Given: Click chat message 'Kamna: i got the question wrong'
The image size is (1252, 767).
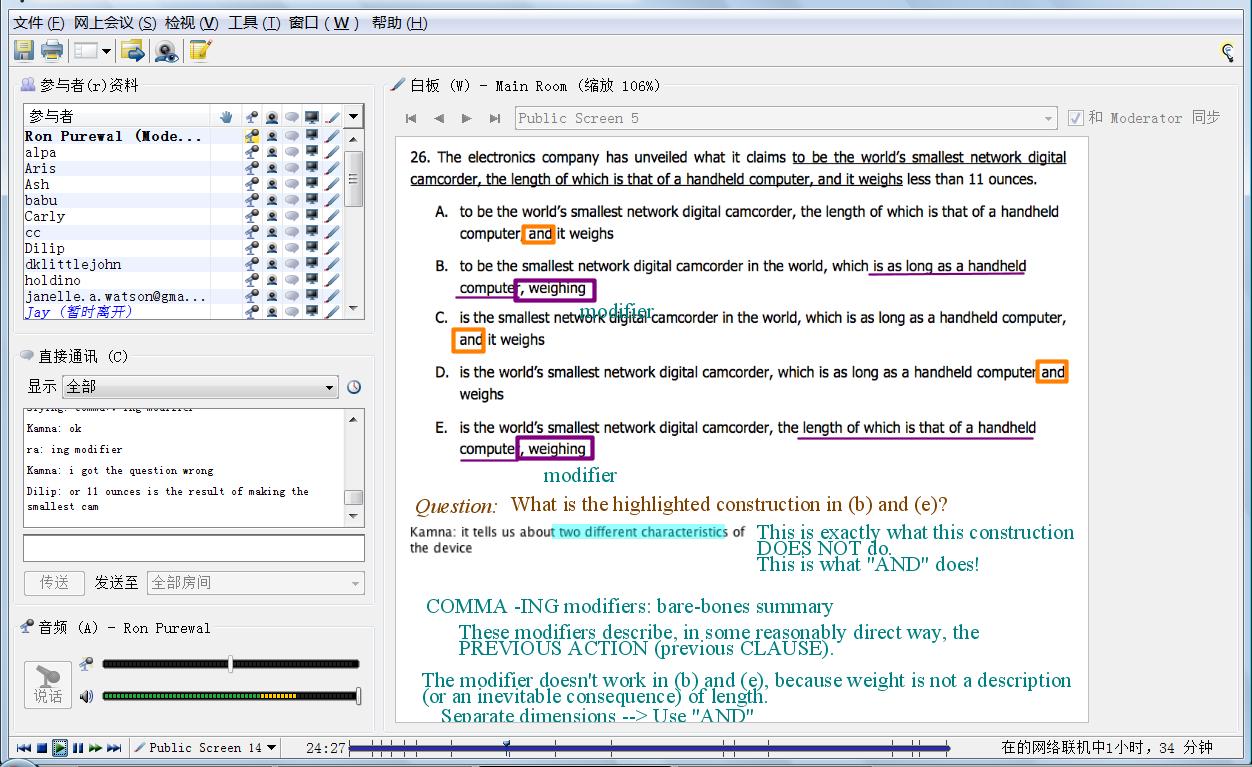Looking at the screenshot, I should click(x=120, y=470).
